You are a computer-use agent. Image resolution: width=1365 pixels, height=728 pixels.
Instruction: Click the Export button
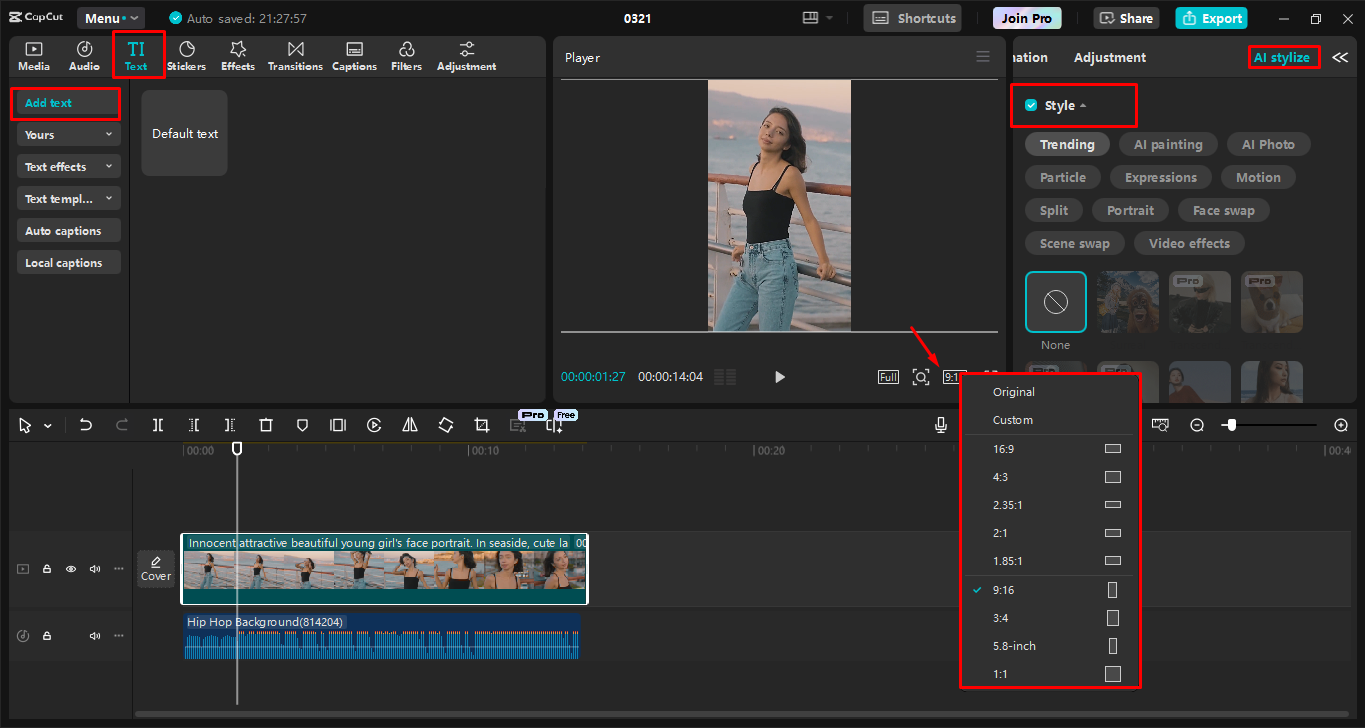(x=1212, y=18)
